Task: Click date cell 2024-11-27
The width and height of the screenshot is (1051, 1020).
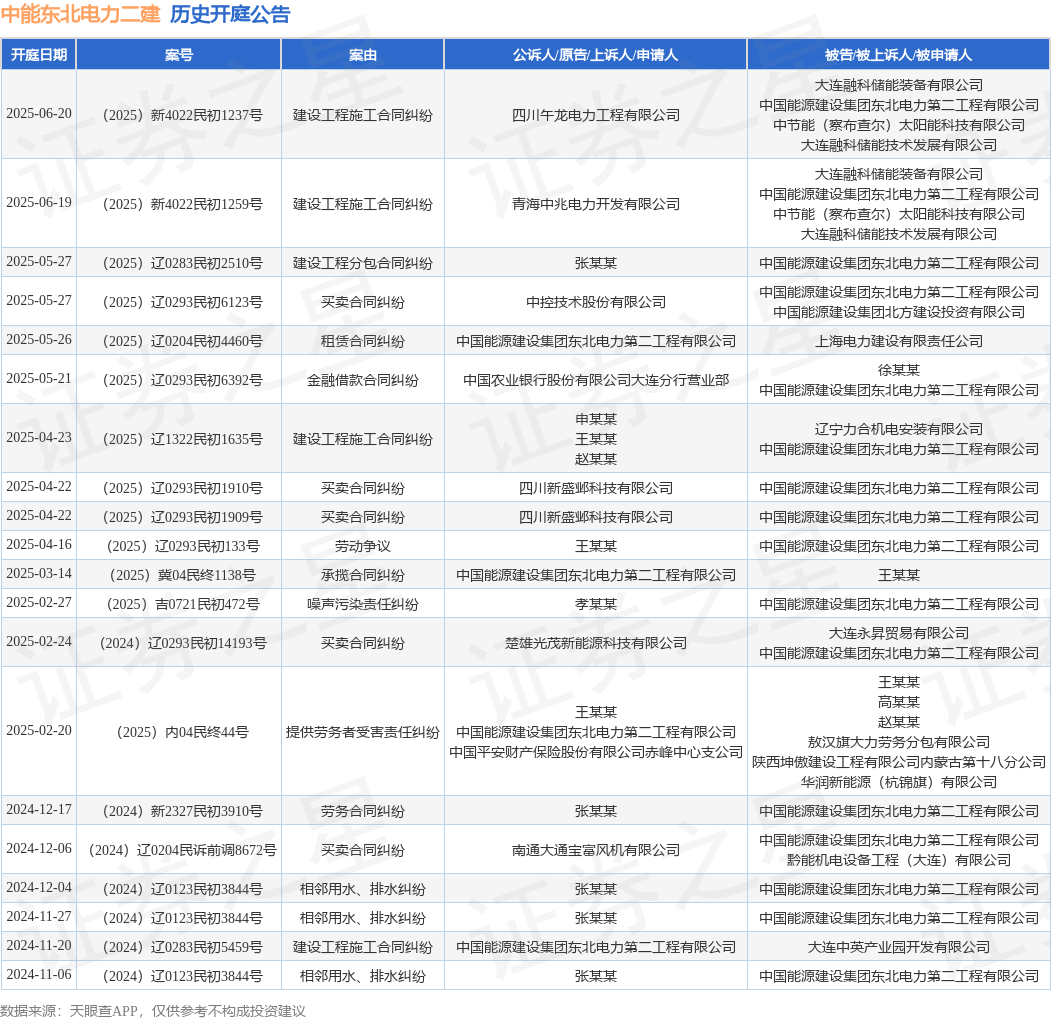Action: click(x=39, y=916)
